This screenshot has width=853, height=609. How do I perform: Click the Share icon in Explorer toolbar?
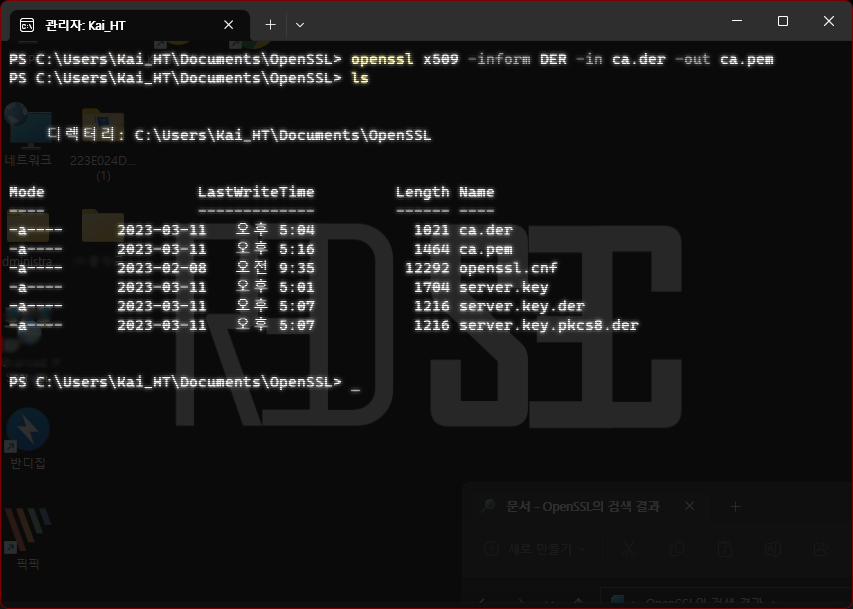point(820,549)
